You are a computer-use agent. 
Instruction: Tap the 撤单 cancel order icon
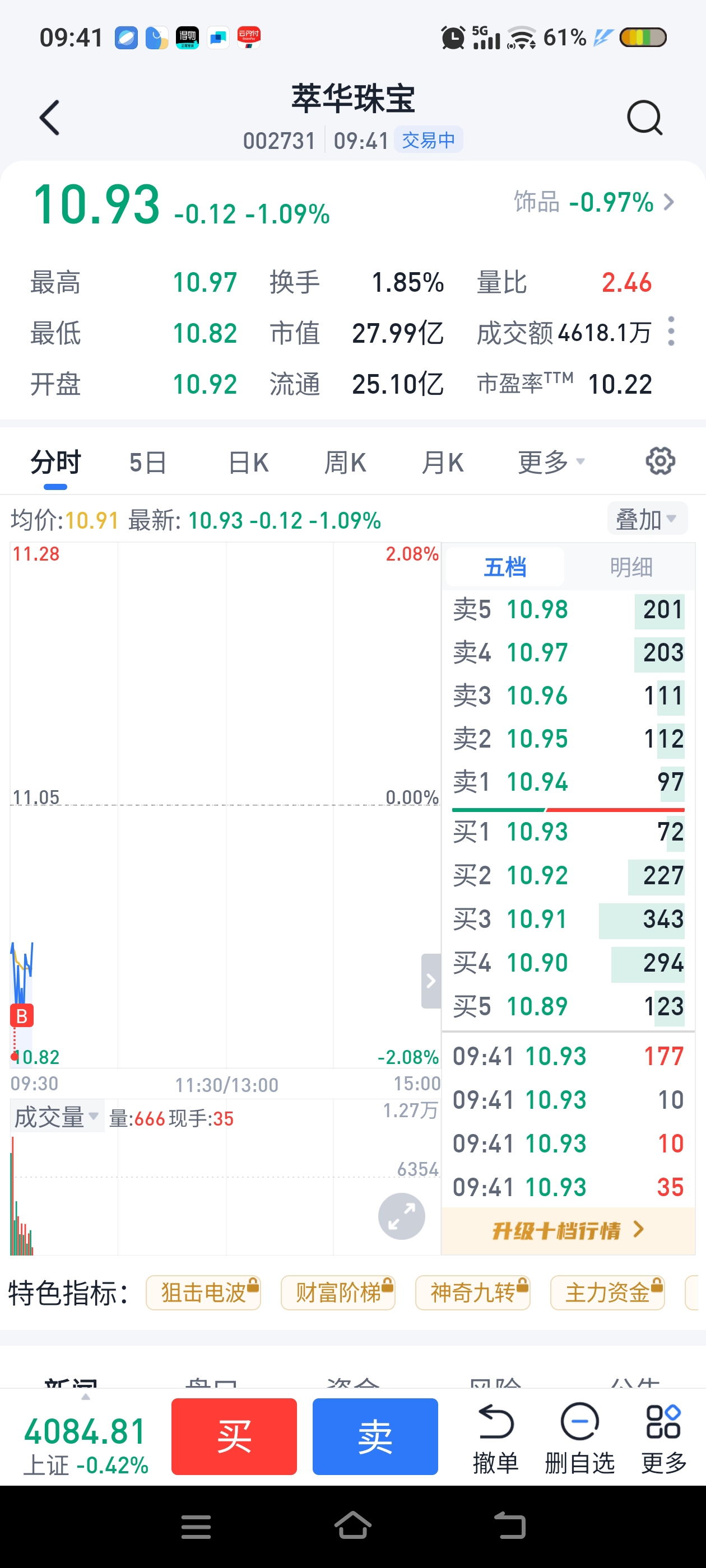pos(495,1438)
